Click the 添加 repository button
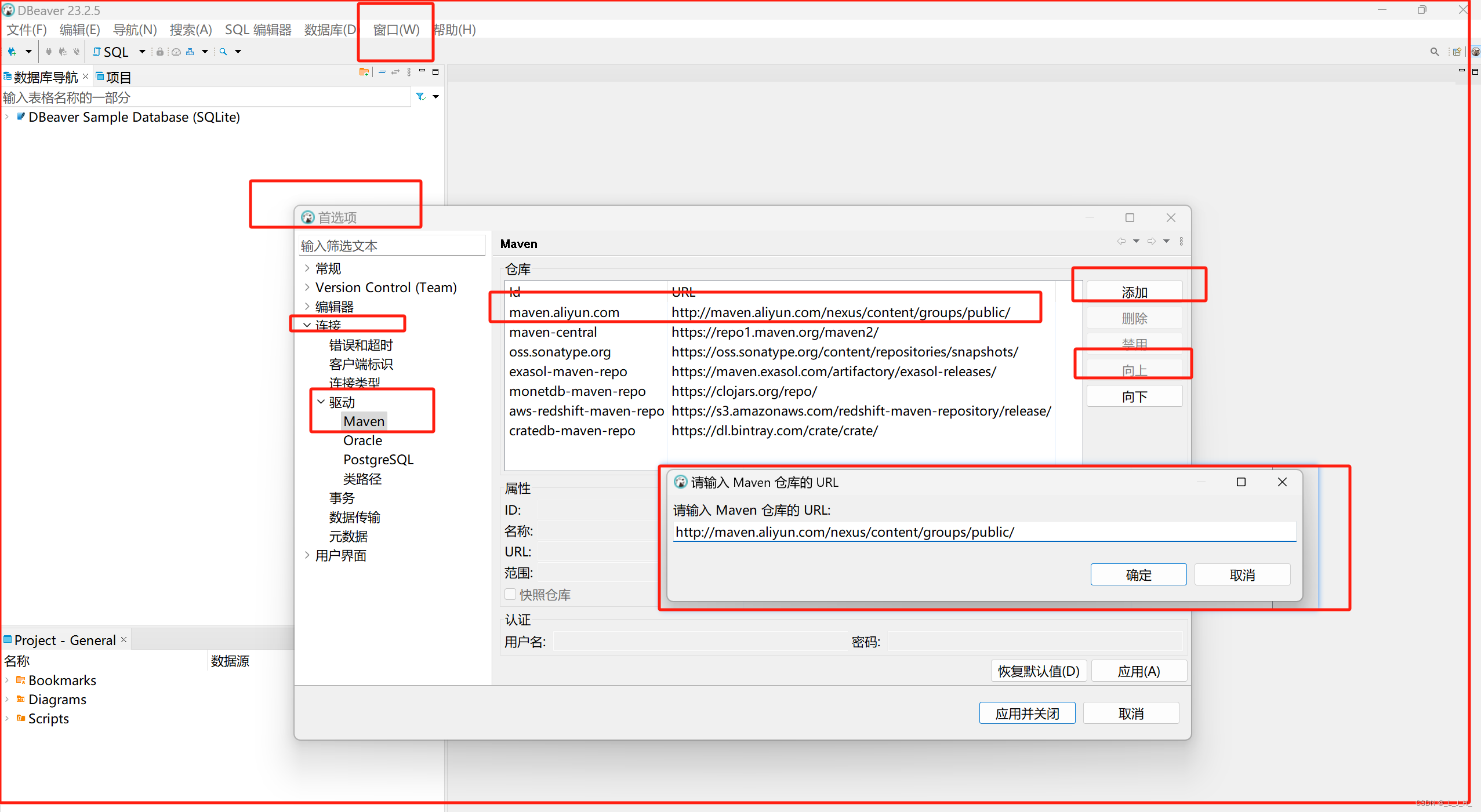This screenshot has width=1481, height=812. coord(1134,292)
